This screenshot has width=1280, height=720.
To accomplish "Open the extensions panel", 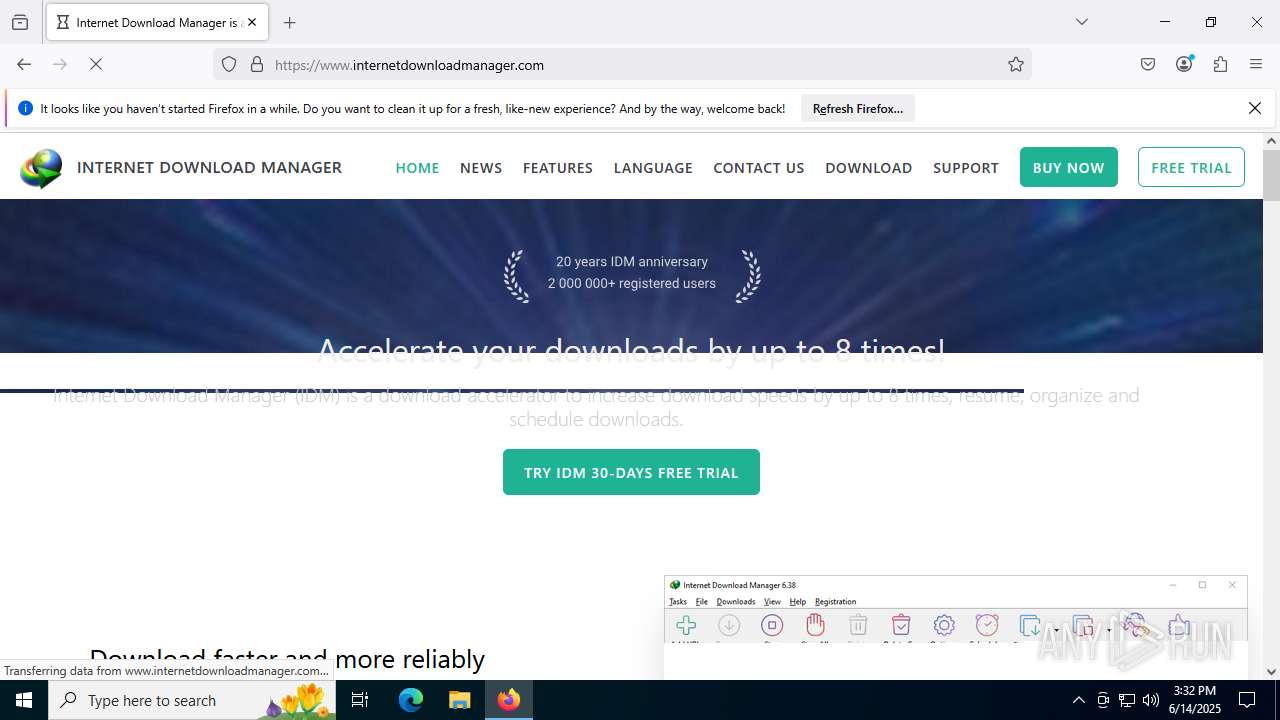I will pos(1220,64).
